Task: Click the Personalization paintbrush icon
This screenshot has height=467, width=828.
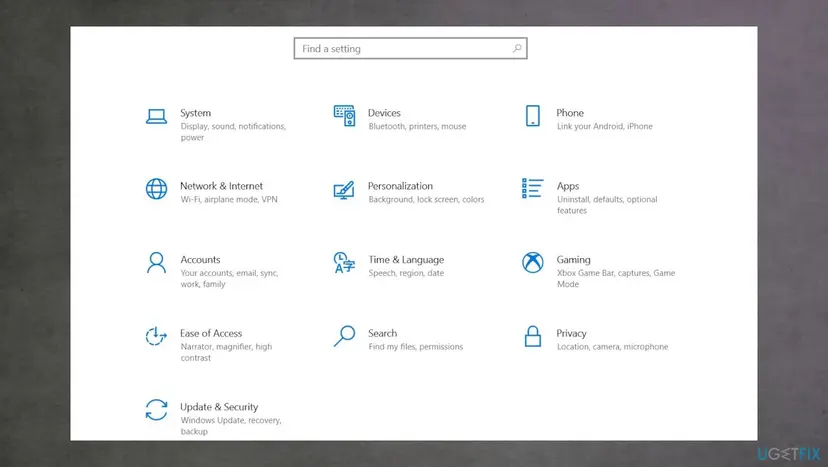Action: tap(344, 190)
